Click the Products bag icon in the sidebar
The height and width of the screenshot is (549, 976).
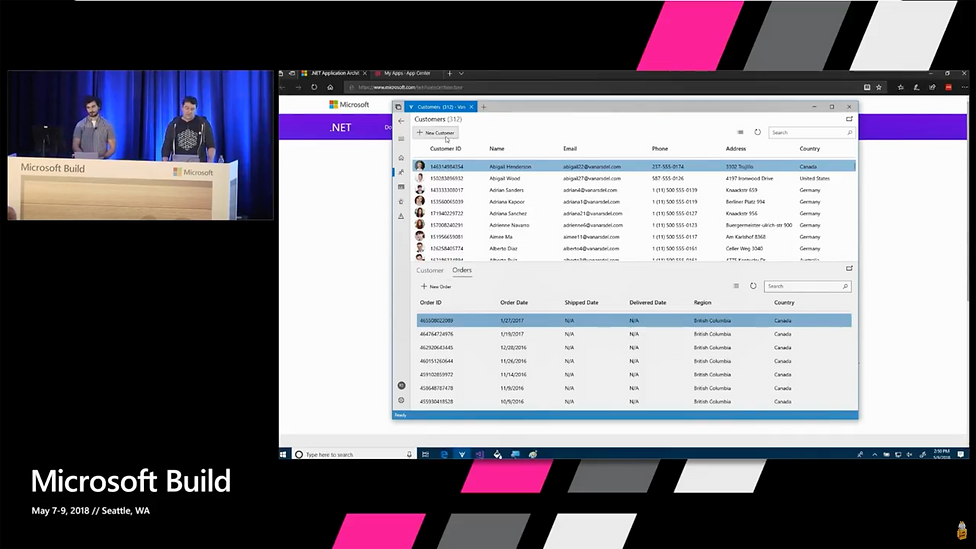(x=401, y=202)
